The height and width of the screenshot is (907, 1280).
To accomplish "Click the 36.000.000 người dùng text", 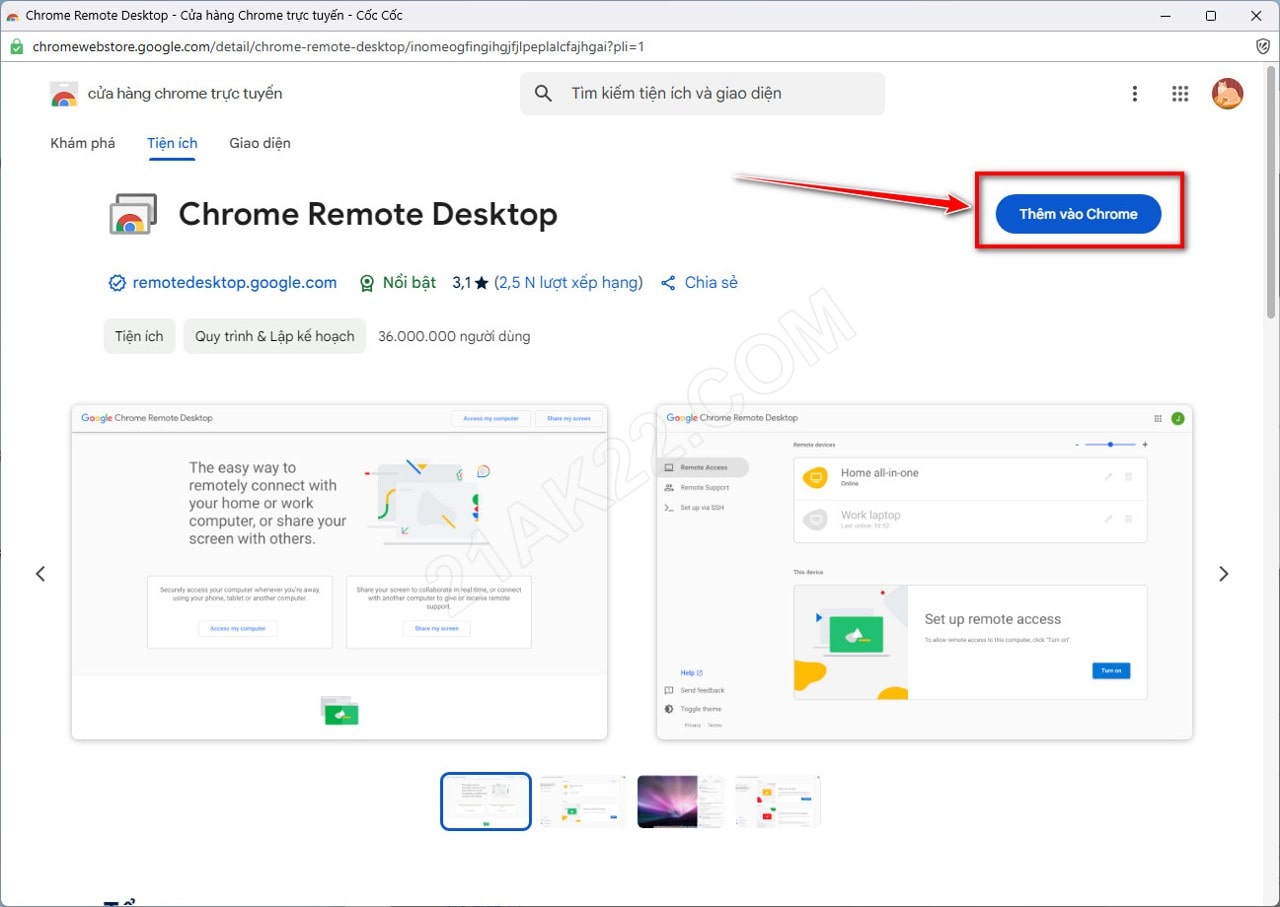I will tap(454, 336).
